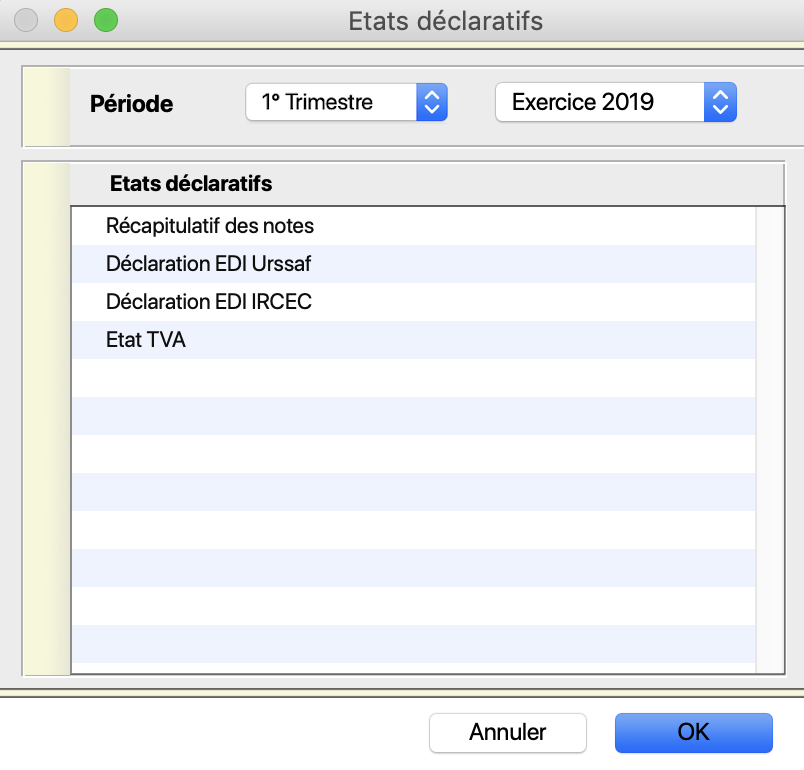This screenshot has height=770, width=804.
Task: Select the Déclaration EDI Urssaf row
Action: point(413,264)
